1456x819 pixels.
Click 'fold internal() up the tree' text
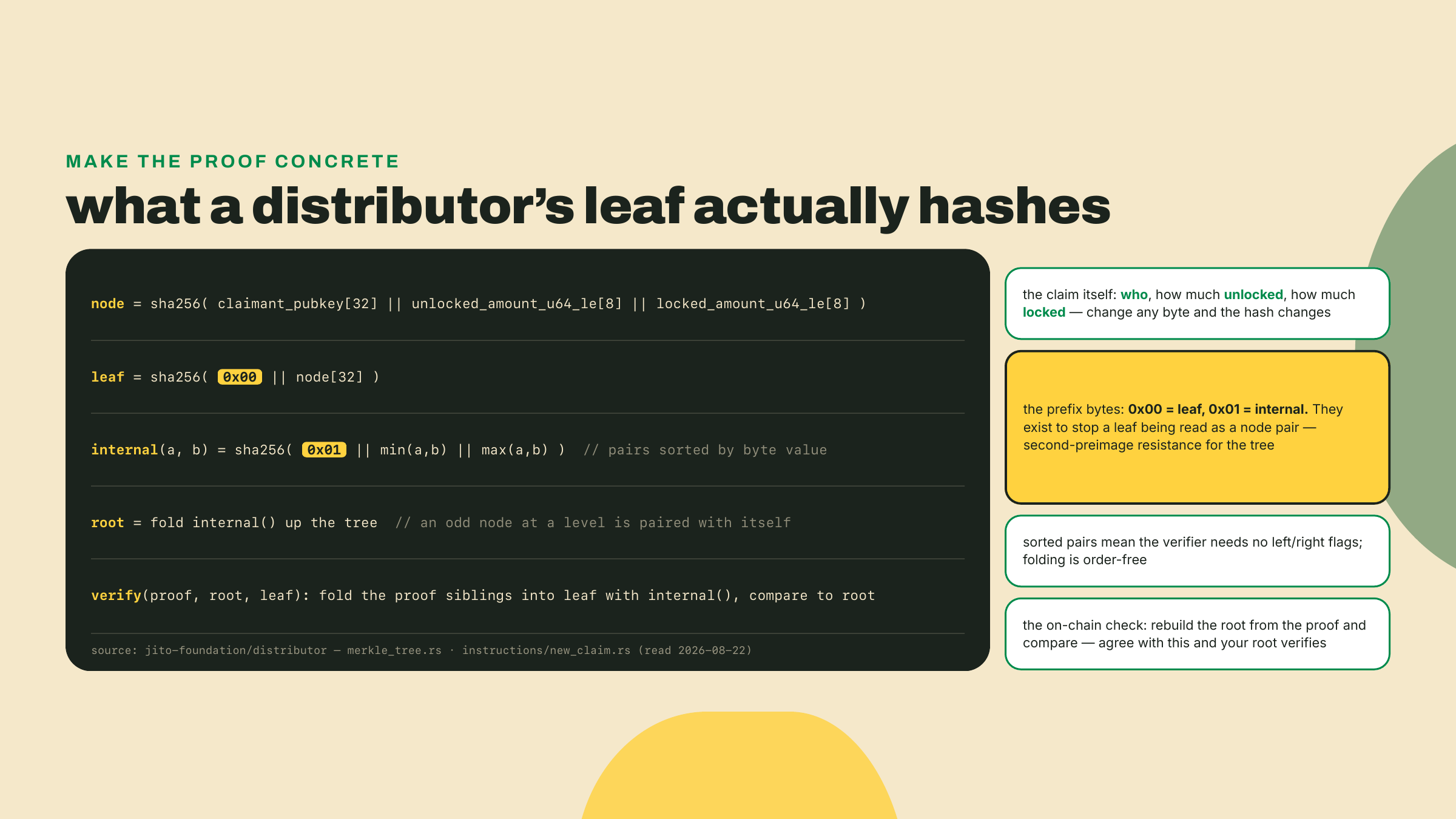(264, 522)
